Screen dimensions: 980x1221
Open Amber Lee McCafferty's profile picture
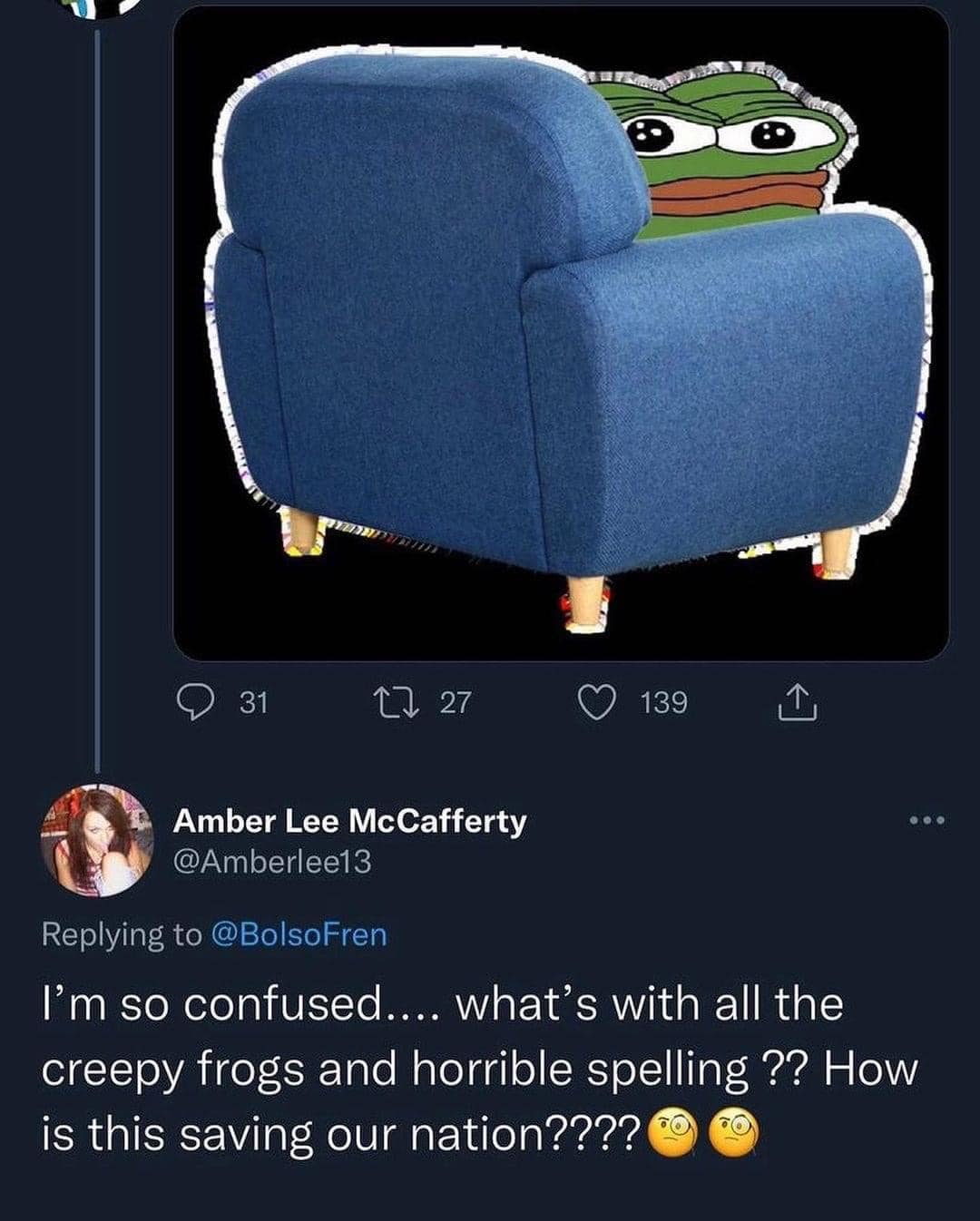pyautogui.click(x=97, y=840)
